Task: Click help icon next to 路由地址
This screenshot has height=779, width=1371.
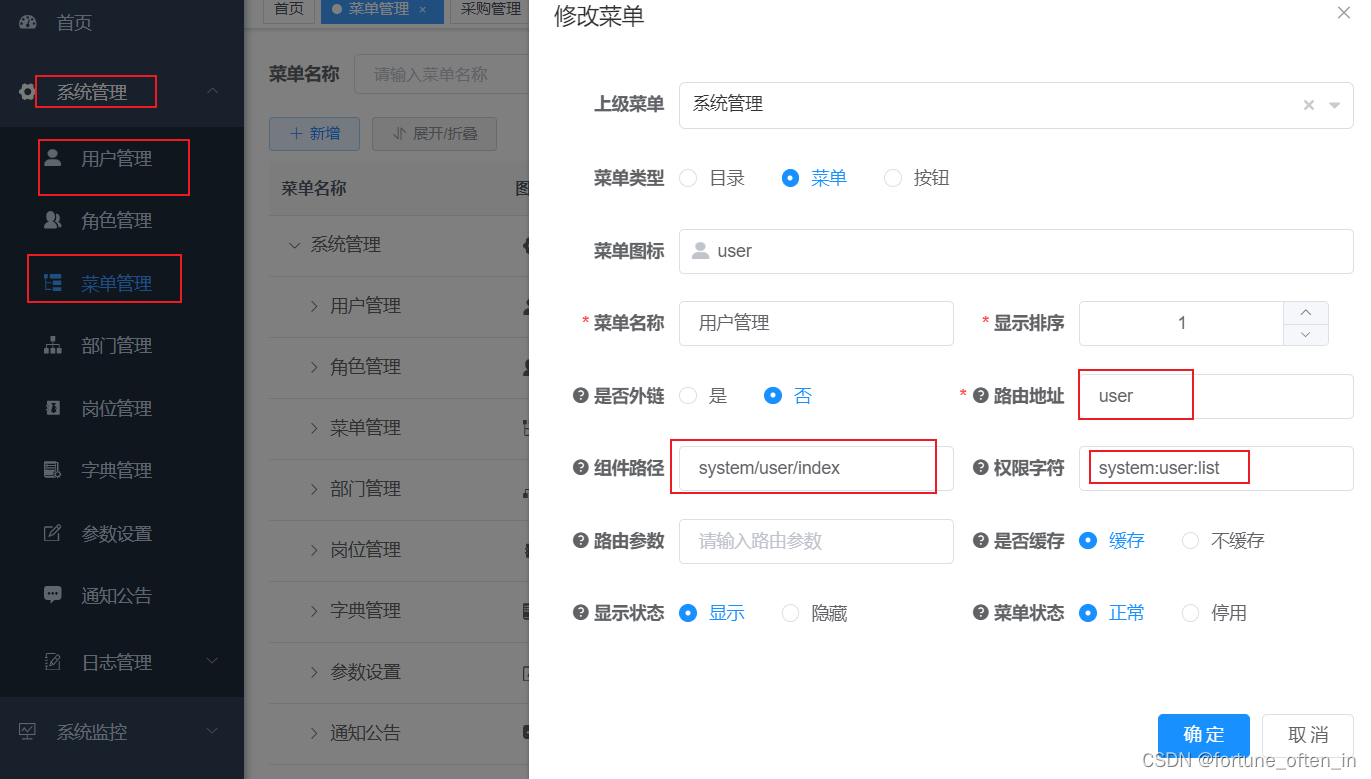Action: (980, 396)
